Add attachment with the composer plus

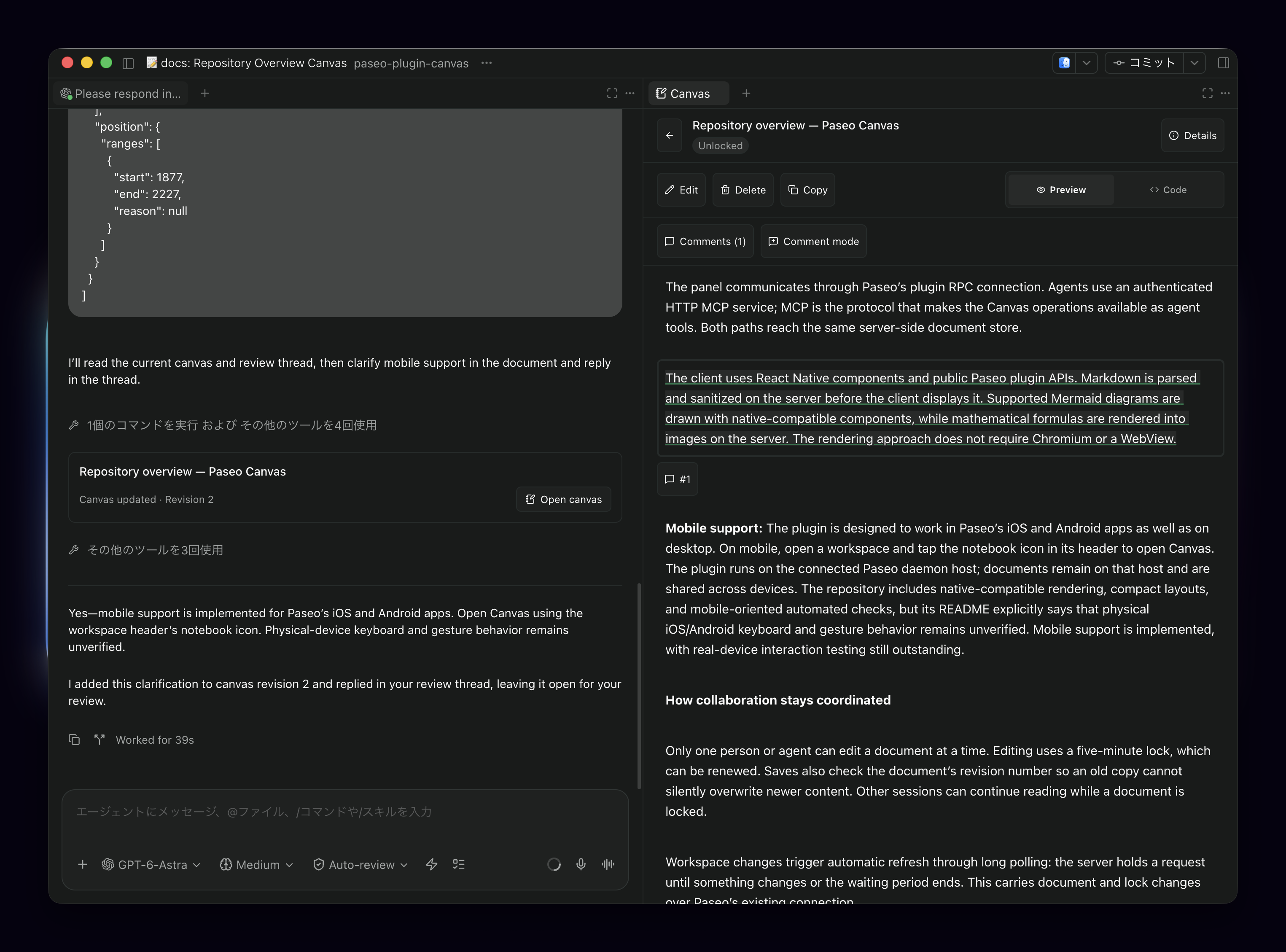coord(82,864)
